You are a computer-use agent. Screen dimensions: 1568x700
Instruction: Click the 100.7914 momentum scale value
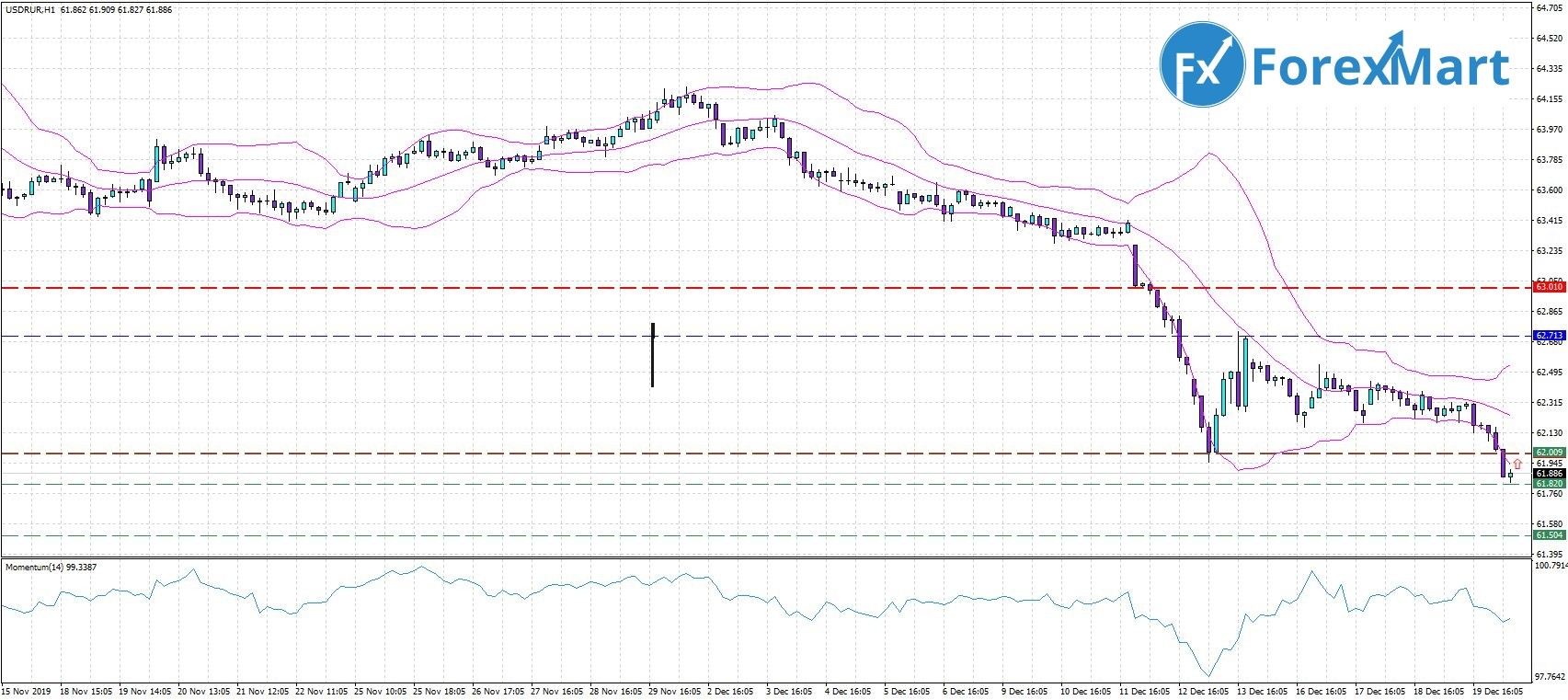click(x=1551, y=566)
